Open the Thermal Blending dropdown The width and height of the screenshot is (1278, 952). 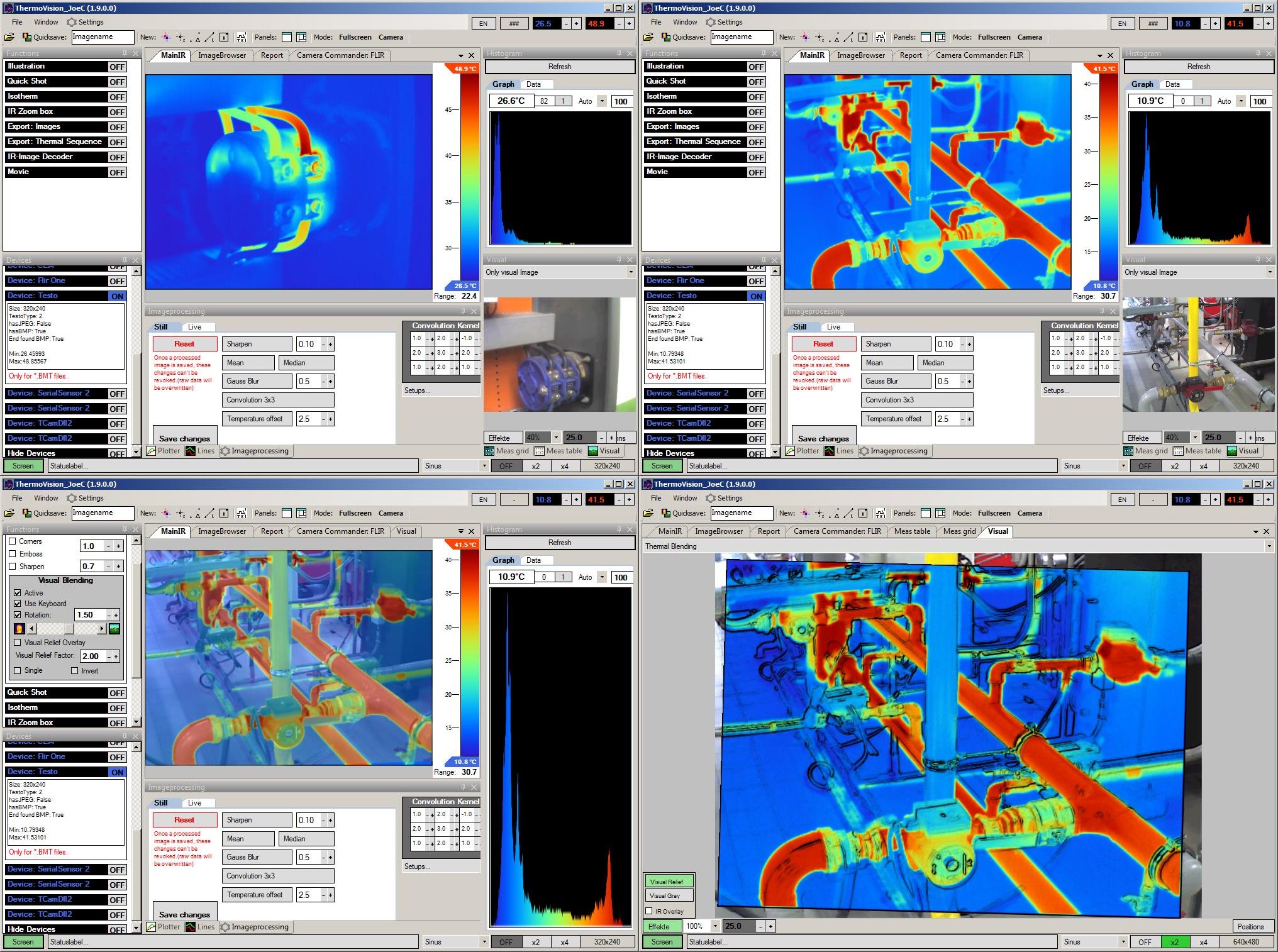click(1269, 546)
